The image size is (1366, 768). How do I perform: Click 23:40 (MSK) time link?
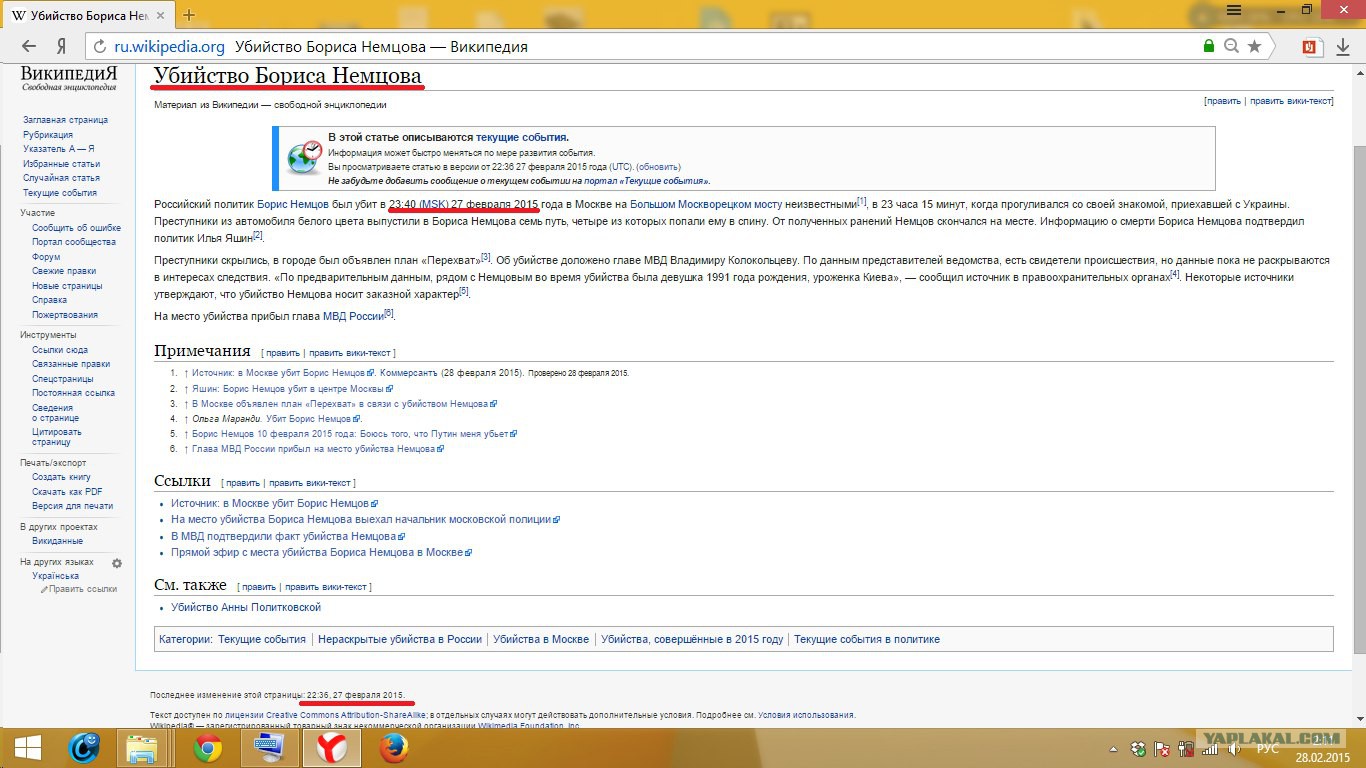pos(418,204)
